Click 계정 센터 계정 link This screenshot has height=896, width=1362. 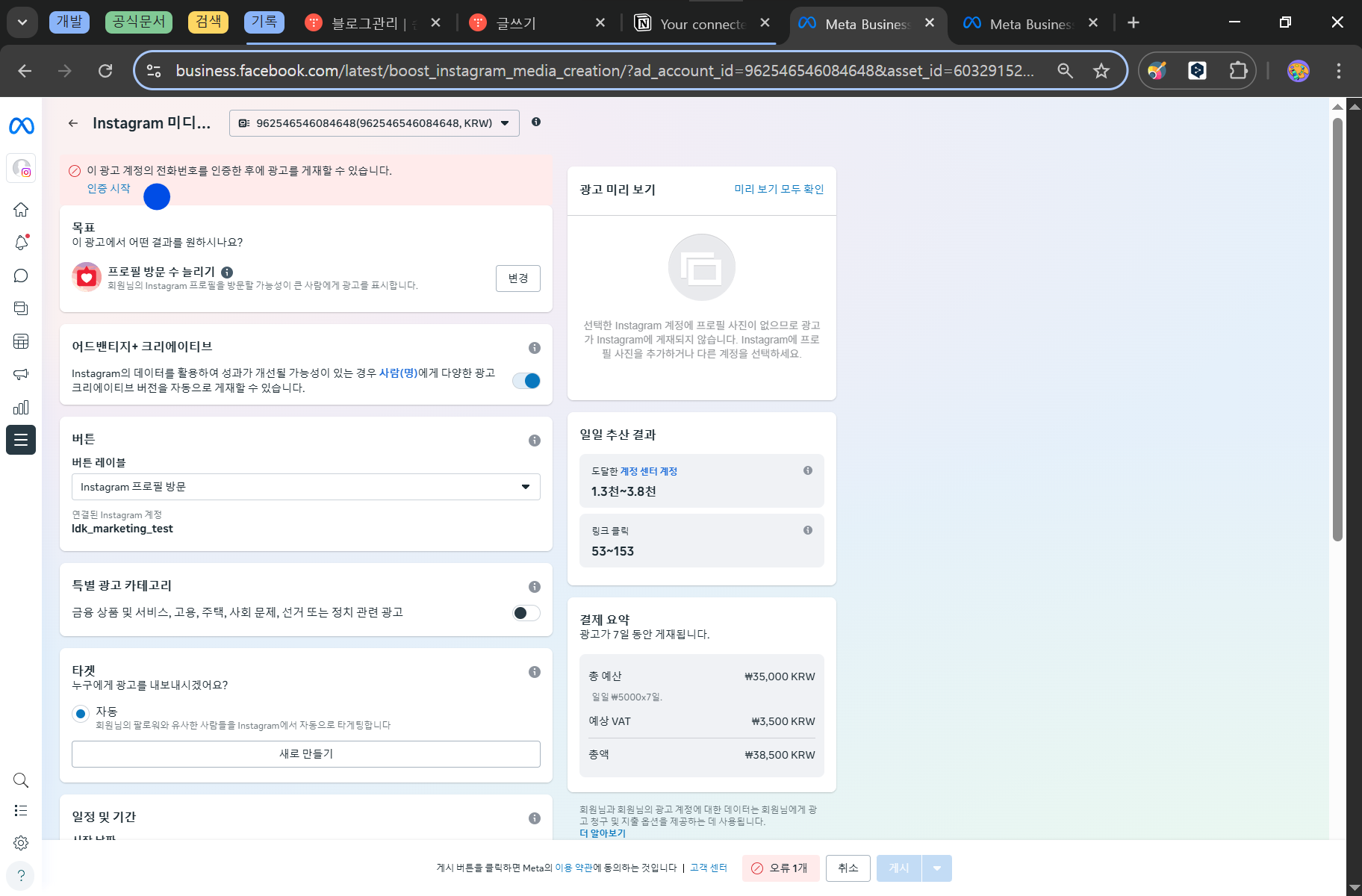point(649,472)
